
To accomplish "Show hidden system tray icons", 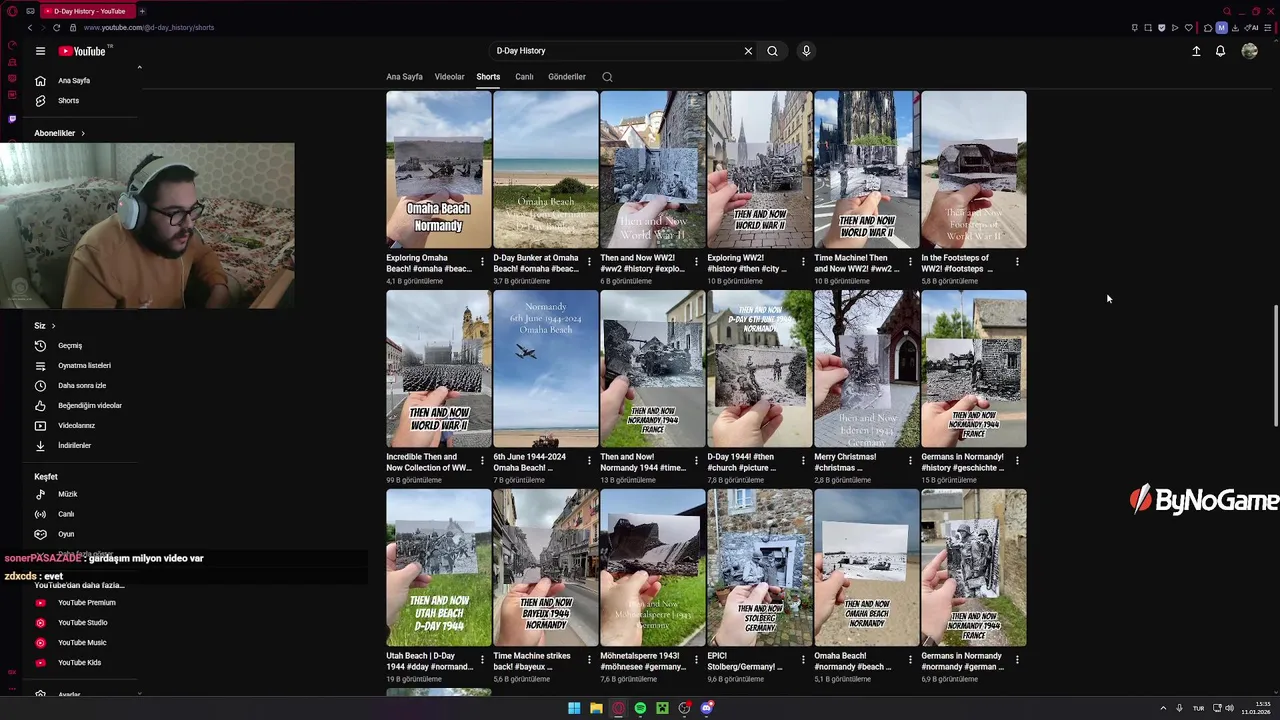I will (1163, 708).
